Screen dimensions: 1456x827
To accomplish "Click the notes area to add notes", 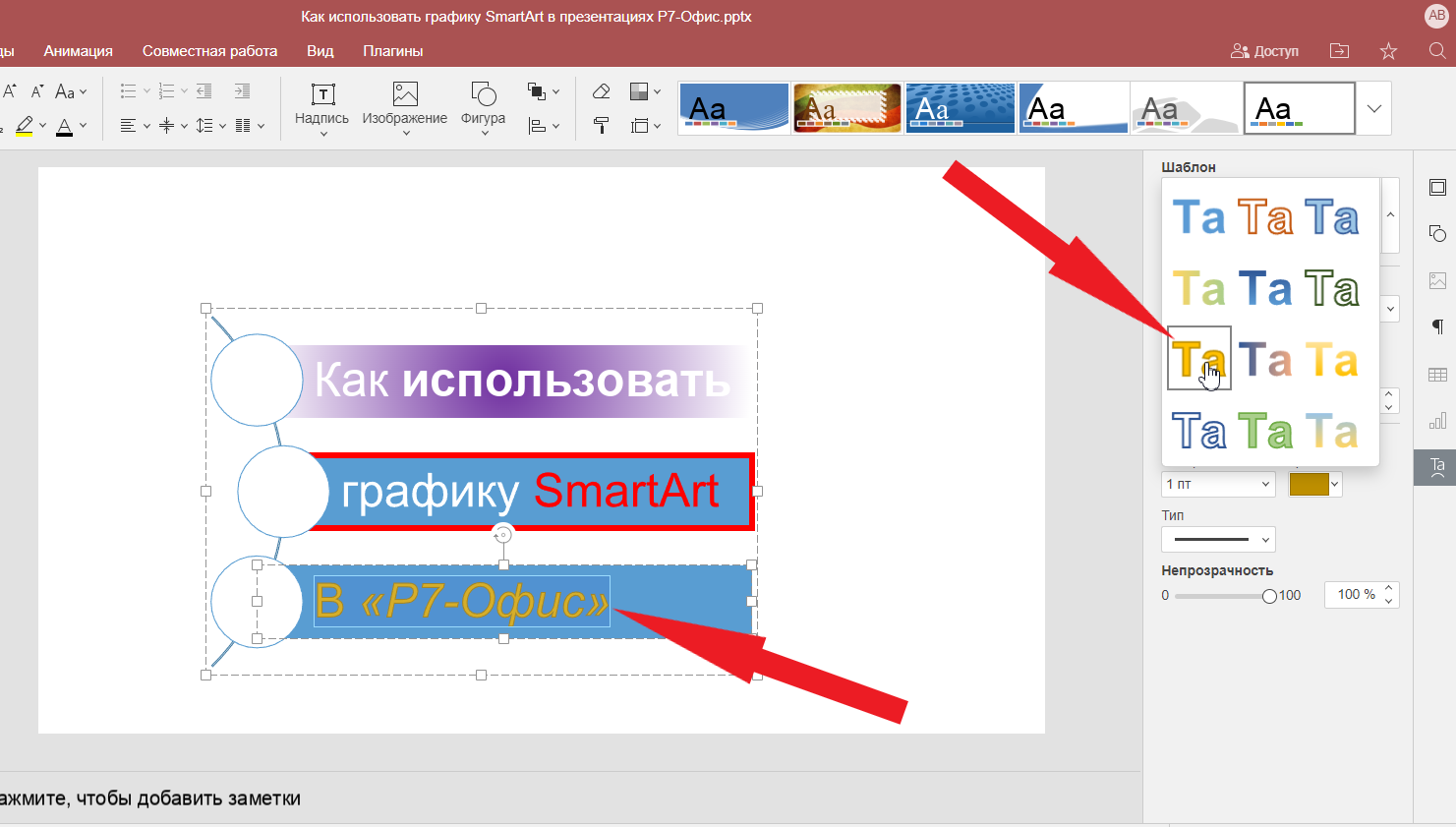I will (570, 798).
